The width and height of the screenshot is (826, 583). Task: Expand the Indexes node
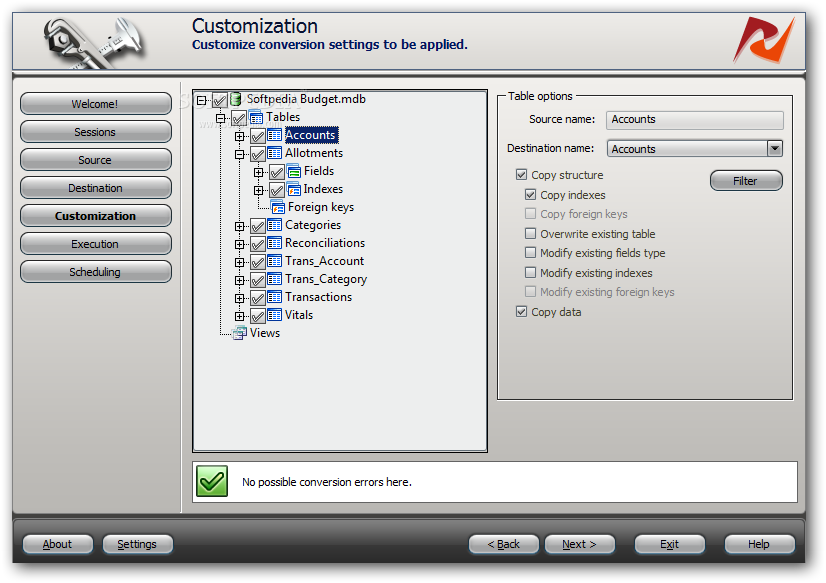(259, 190)
